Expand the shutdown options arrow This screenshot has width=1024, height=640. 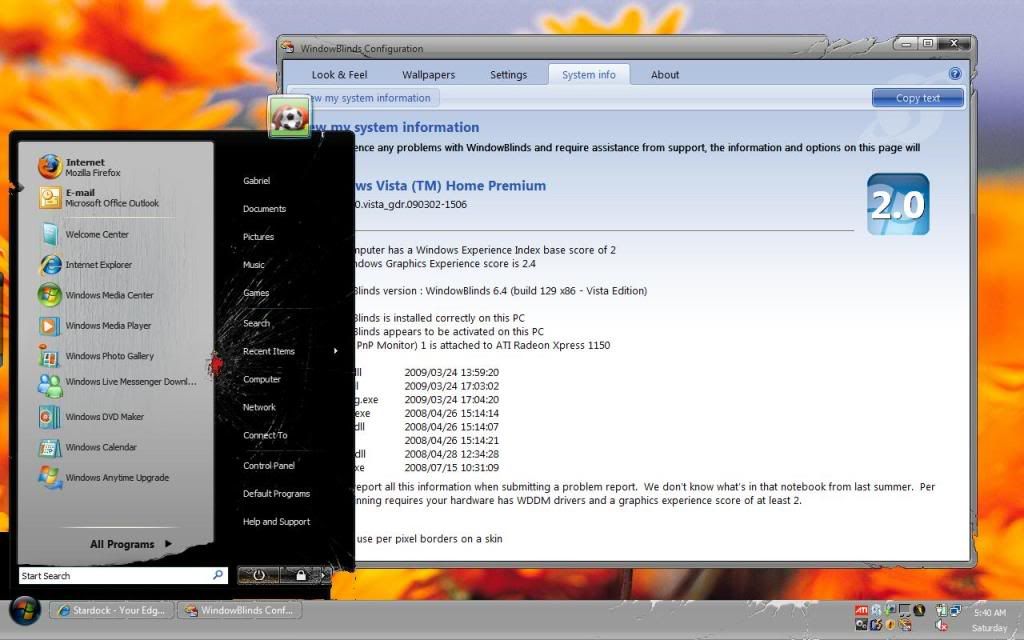323,575
